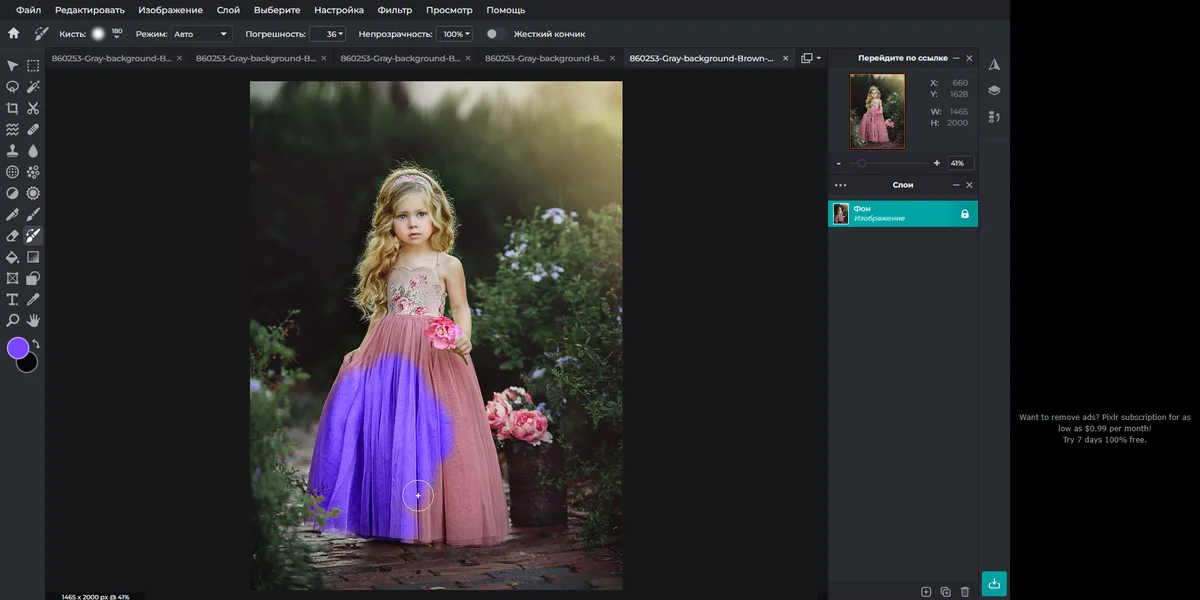
Task: Open the purple foreground color swatch
Action: 18,348
